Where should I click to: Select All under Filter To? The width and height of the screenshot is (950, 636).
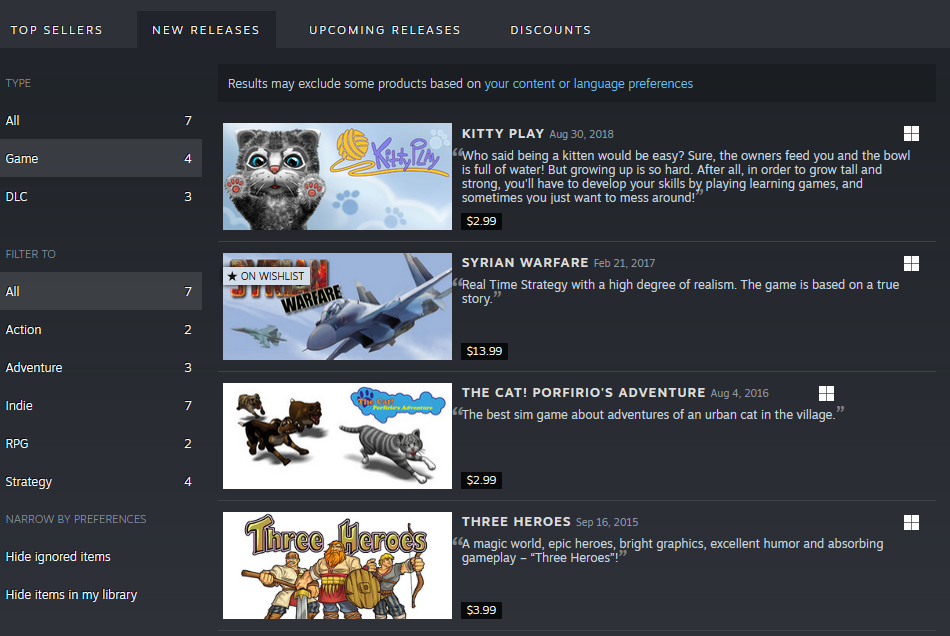tap(101, 291)
